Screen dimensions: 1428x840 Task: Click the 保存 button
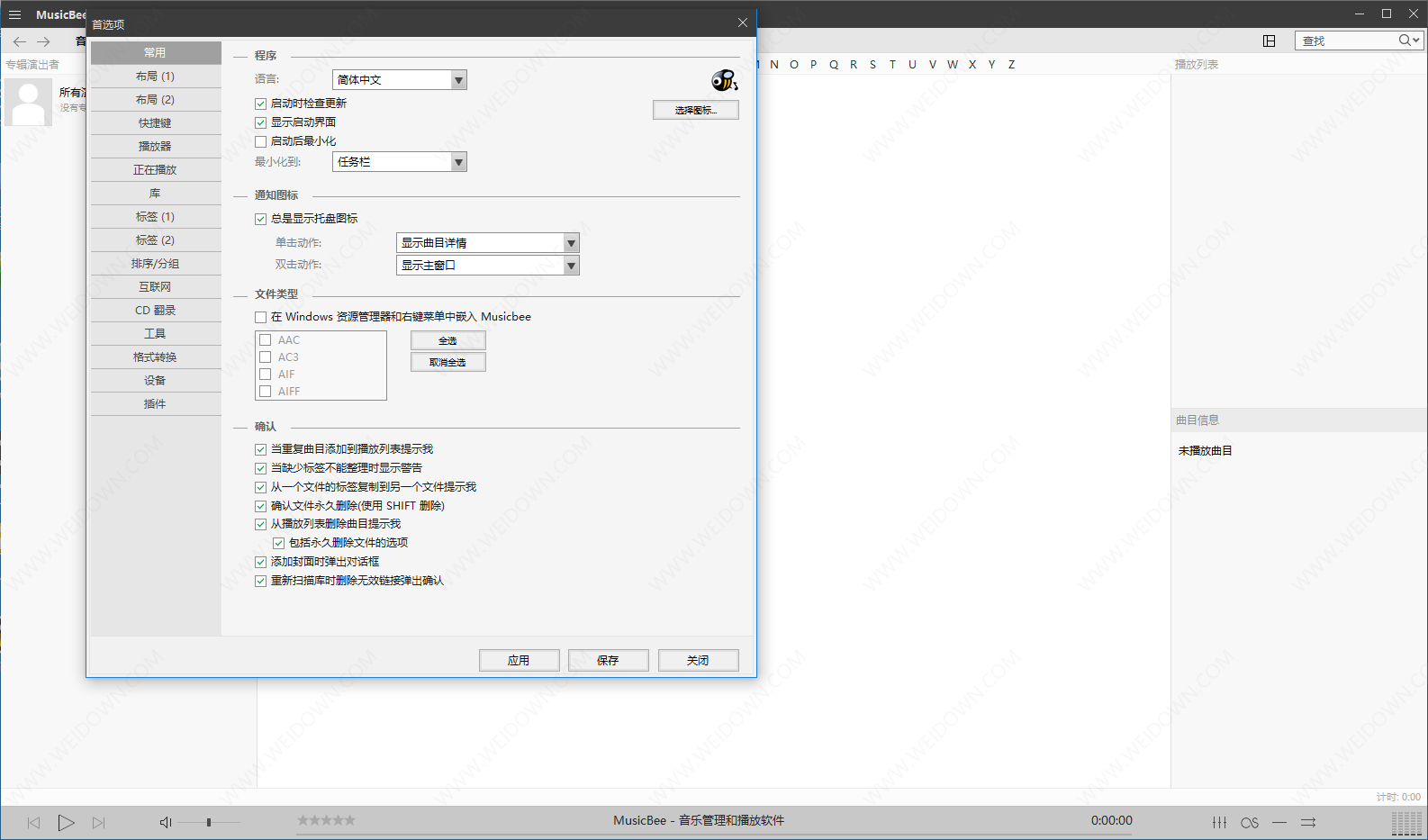[609, 660]
